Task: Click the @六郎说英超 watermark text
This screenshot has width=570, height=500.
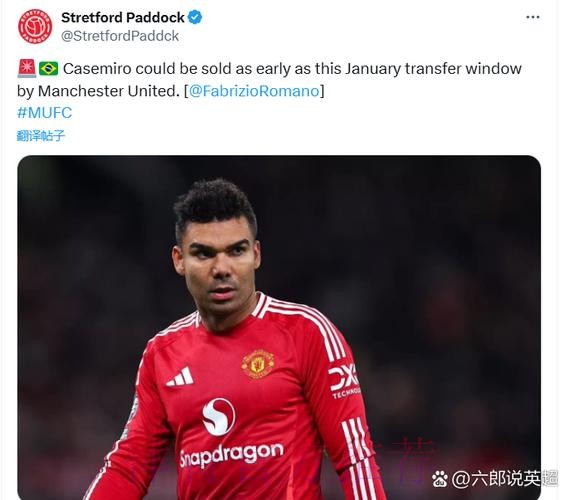Action: point(505,479)
